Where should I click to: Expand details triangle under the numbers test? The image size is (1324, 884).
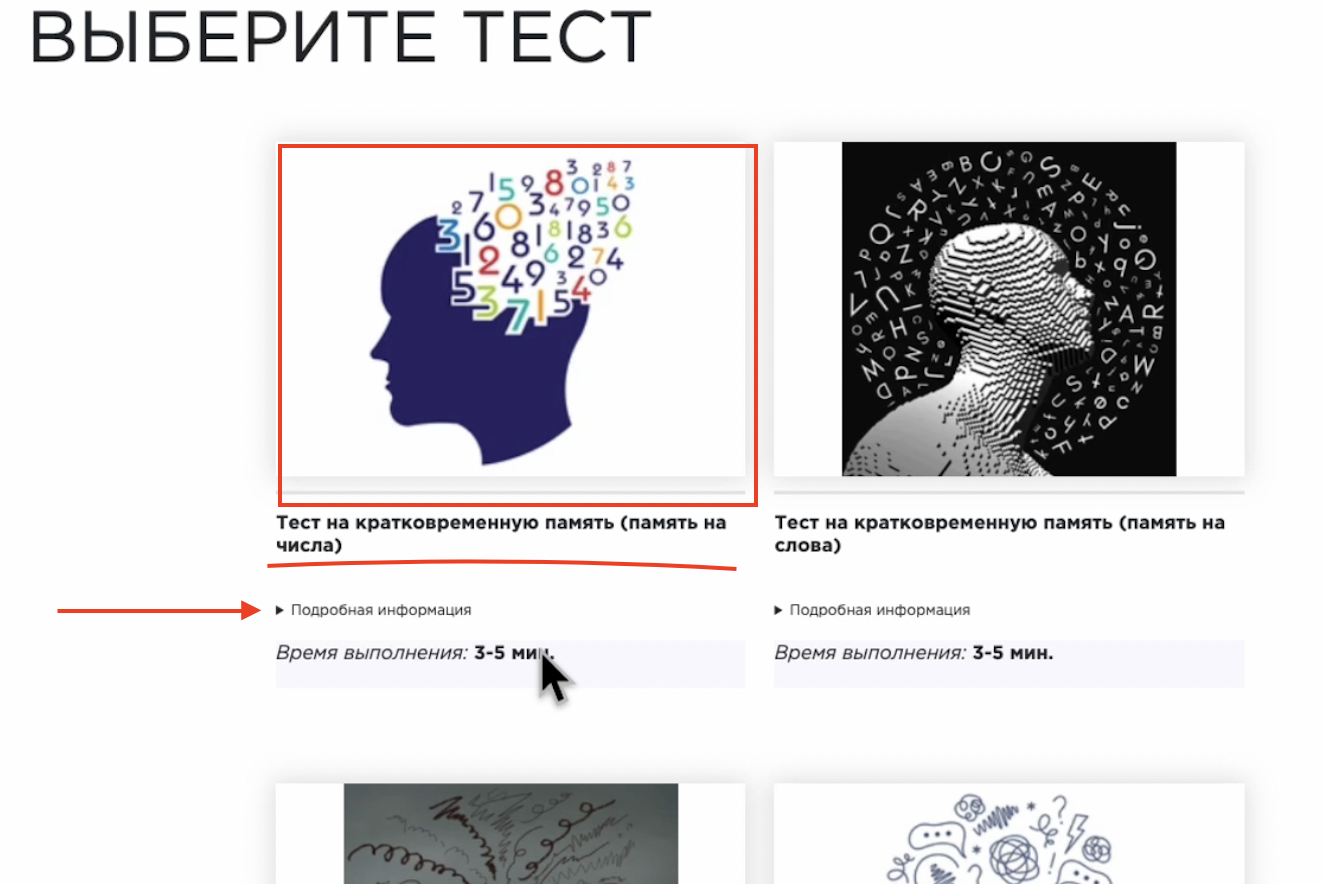[x=280, y=610]
